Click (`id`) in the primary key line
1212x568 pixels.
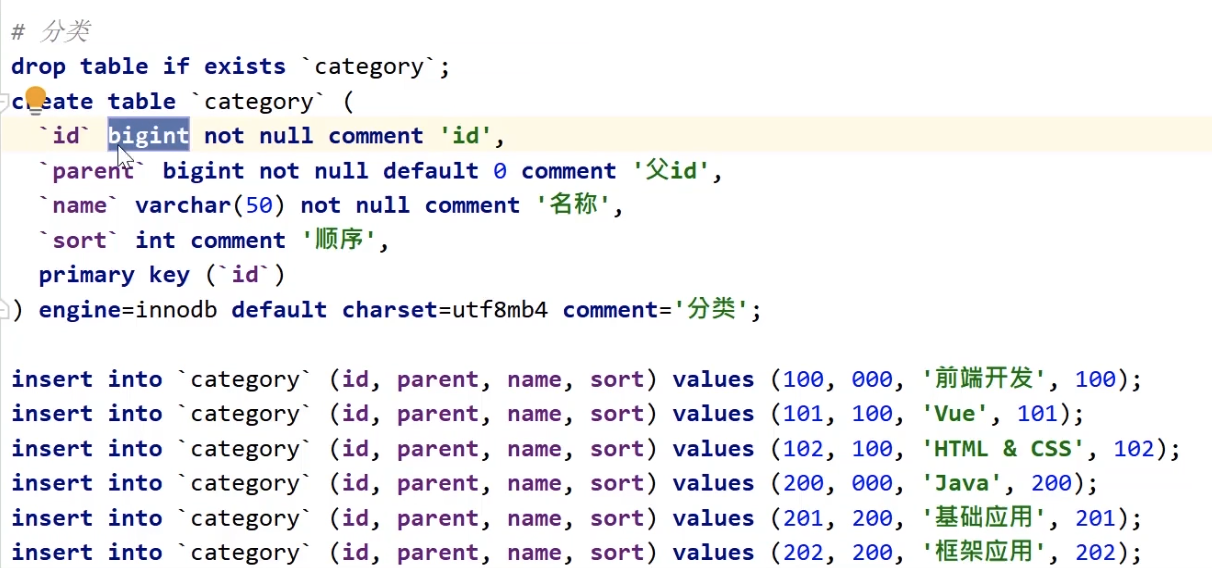[x=245, y=275]
